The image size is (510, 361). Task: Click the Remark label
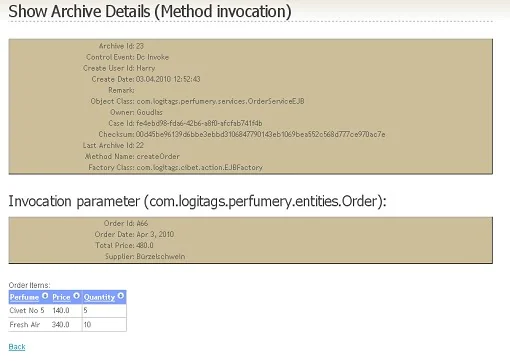tap(121, 90)
